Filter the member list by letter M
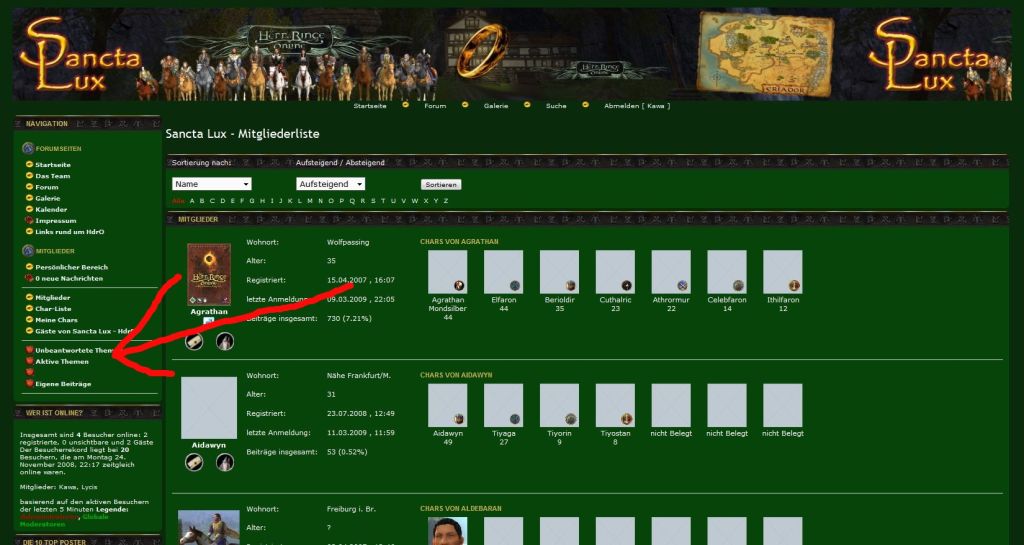 click(310, 201)
